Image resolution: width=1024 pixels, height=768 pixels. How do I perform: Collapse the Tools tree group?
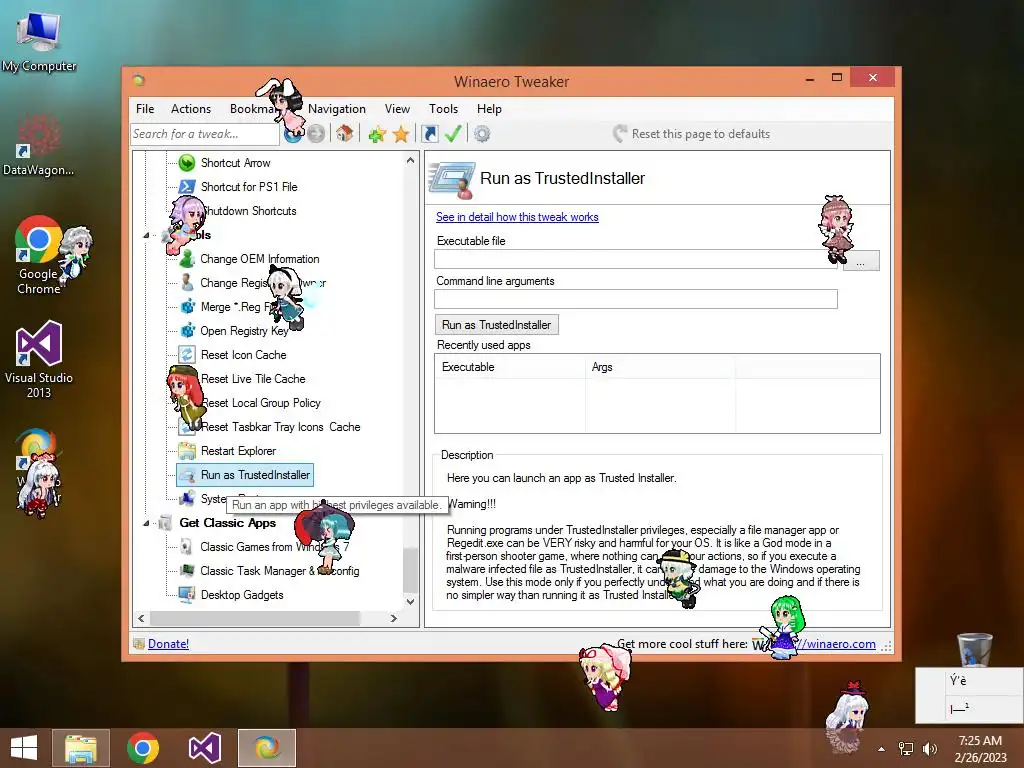146,235
